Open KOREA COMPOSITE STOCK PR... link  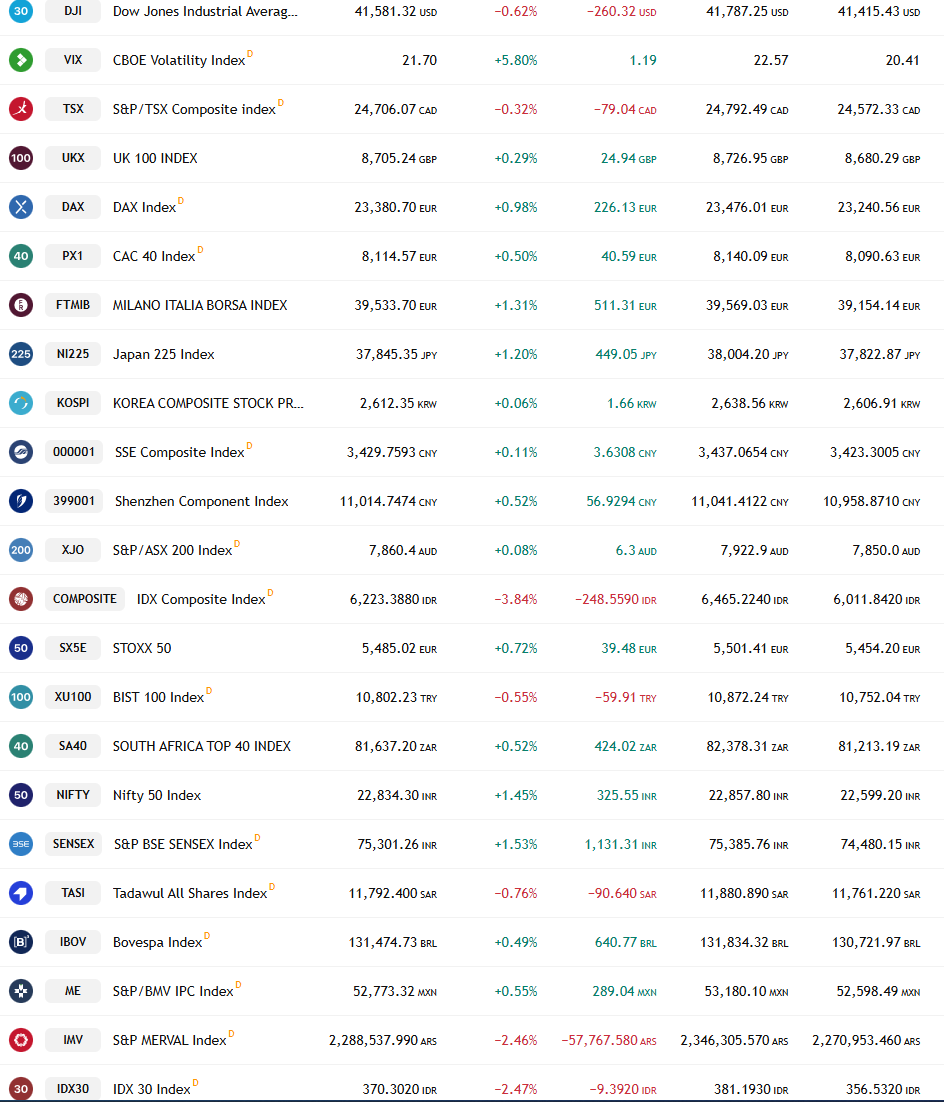click(x=208, y=403)
